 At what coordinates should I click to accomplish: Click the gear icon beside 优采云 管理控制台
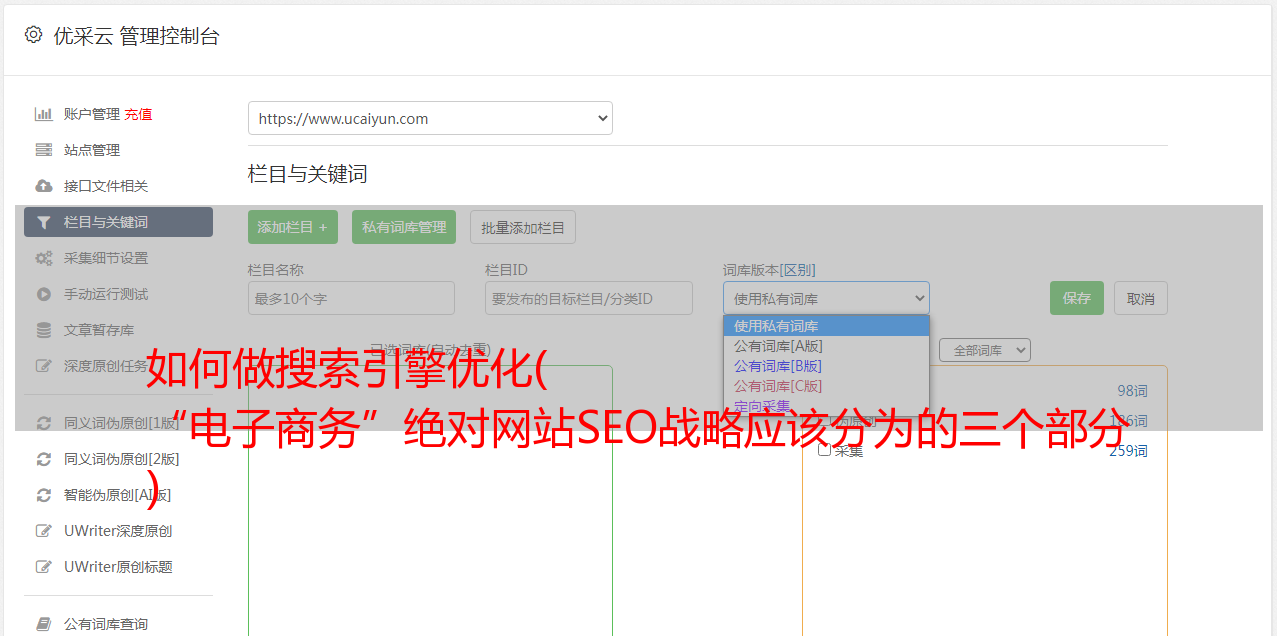click(33, 35)
